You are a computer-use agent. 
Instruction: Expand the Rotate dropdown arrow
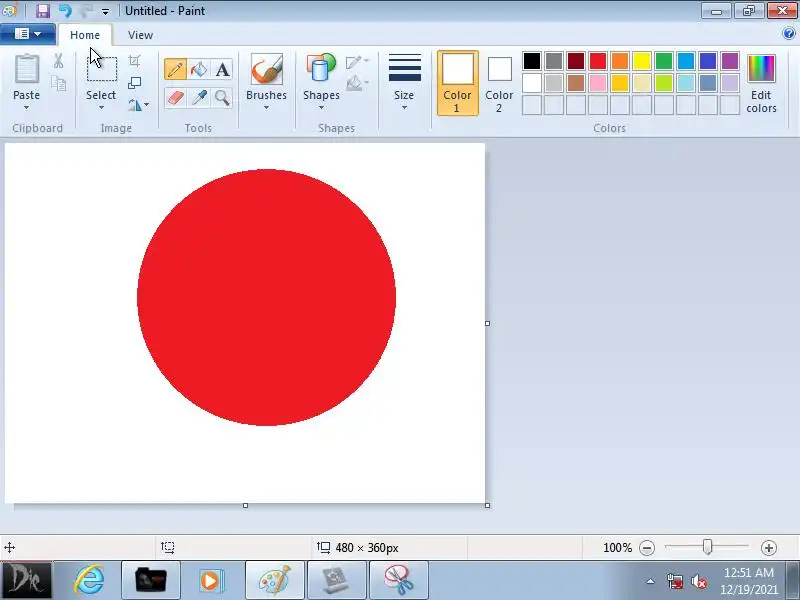(146, 105)
